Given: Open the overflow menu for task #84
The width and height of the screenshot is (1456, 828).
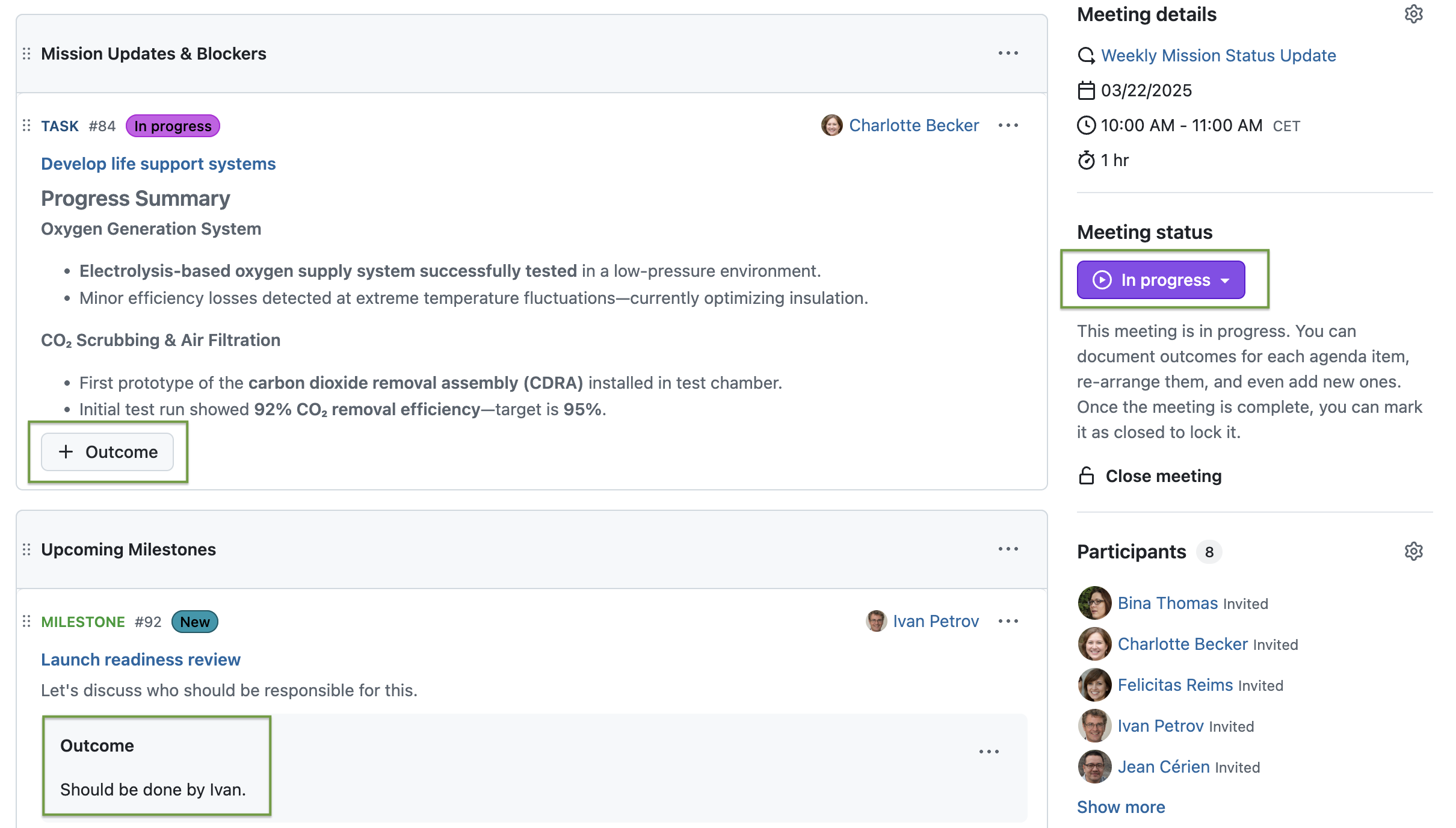Looking at the screenshot, I should coord(1009,125).
